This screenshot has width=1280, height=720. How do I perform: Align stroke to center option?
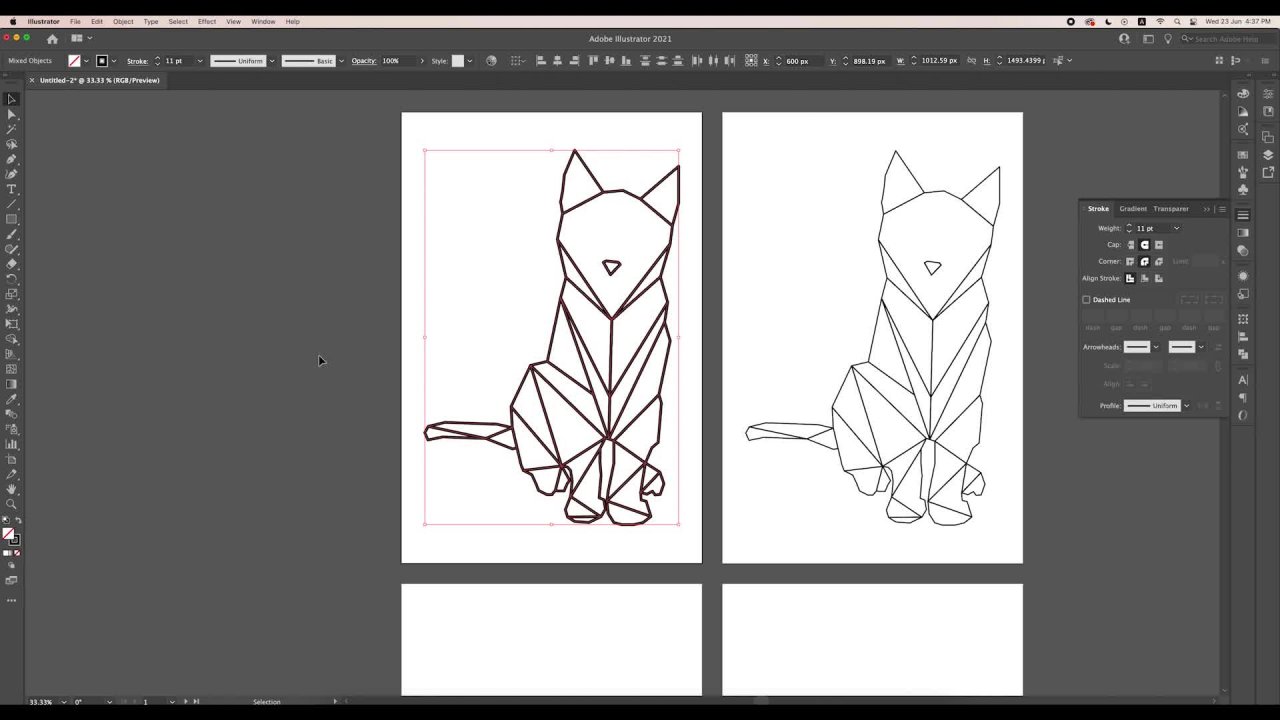pos(1131,279)
